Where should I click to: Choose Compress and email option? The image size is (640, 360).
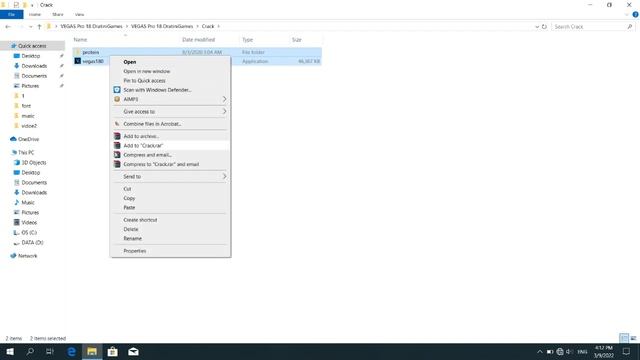click(170, 155)
